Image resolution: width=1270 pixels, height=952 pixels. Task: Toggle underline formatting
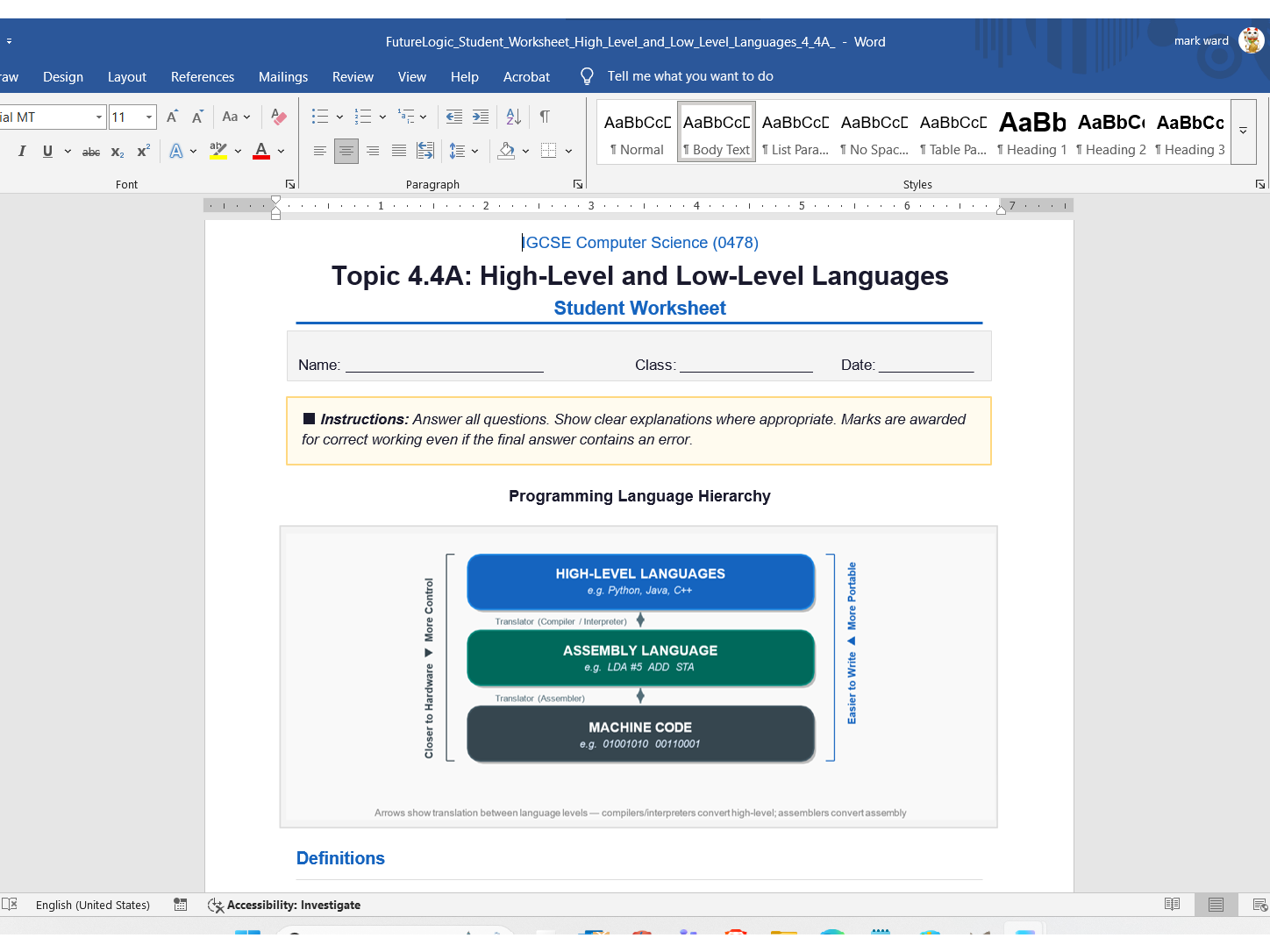pos(47,151)
